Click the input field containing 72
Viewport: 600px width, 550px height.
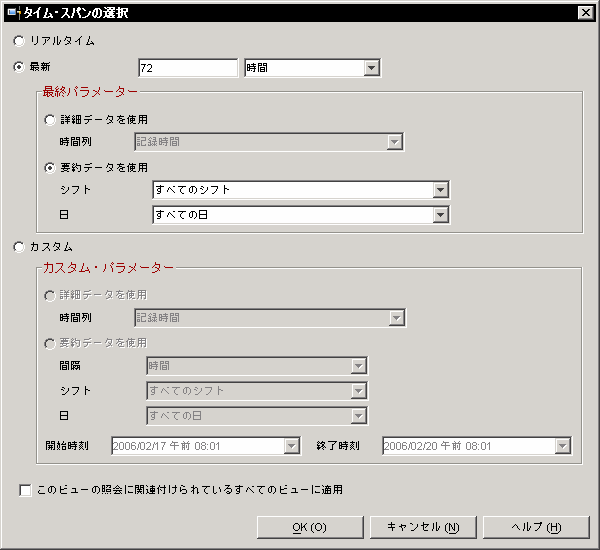pyautogui.click(x=187, y=68)
